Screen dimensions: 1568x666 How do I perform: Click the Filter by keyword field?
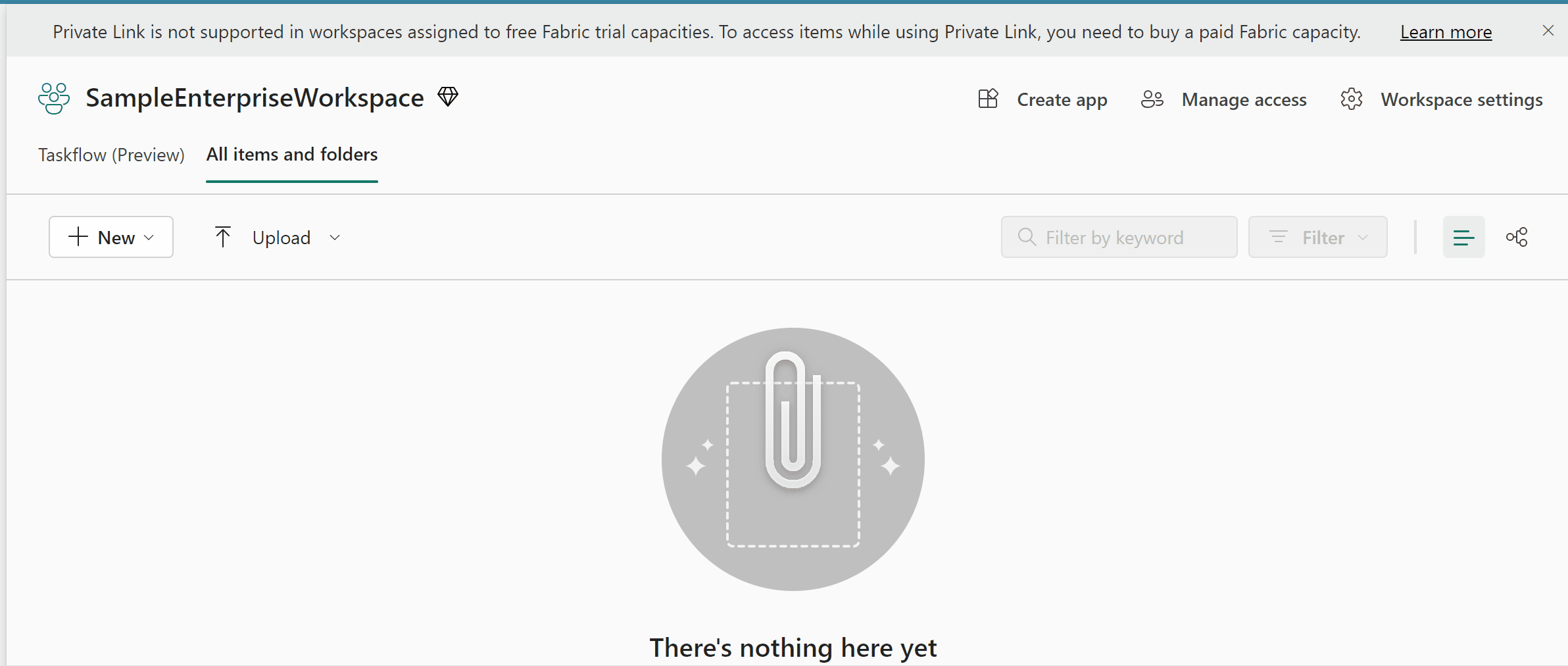tap(1118, 237)
